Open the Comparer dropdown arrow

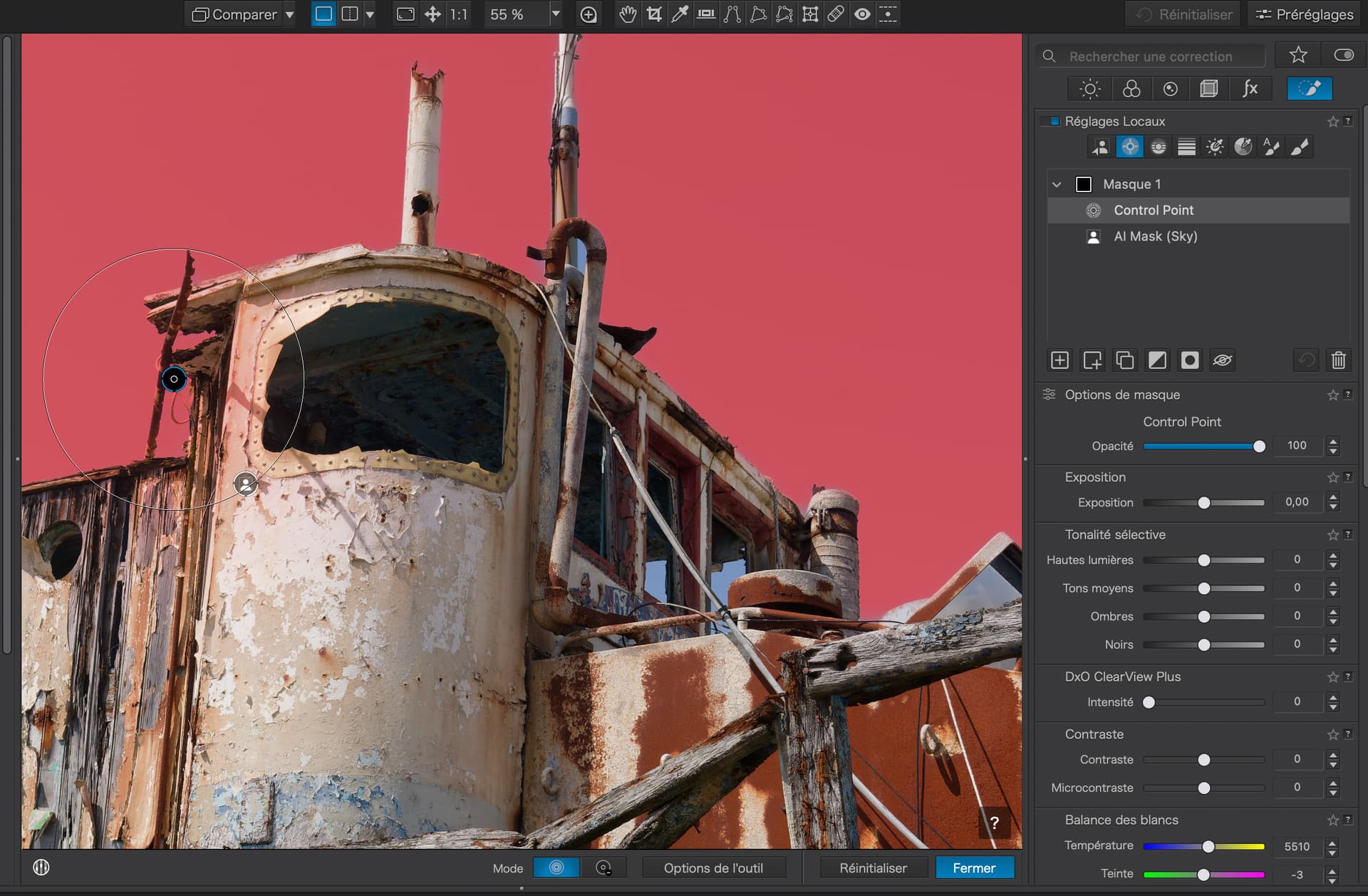pos(289,14)
